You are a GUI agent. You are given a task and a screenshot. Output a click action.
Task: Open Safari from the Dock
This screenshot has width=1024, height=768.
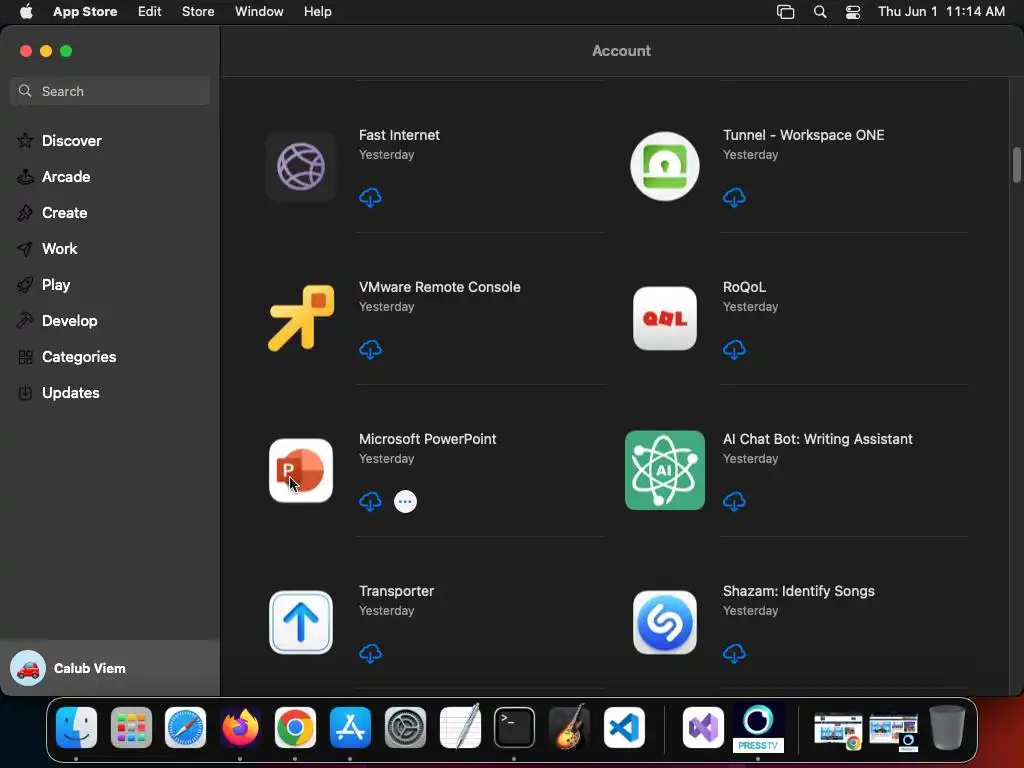(185, 727)
